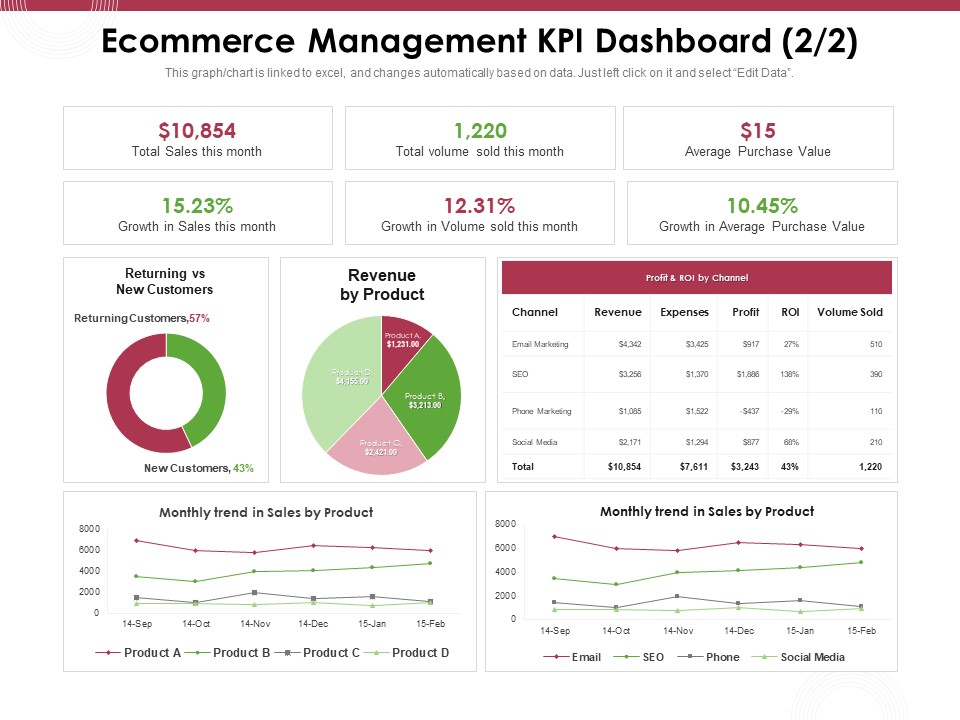This screenshot has height=720, width=960.
Task: Click the Phone legend entry
Action: pos(709,657)
